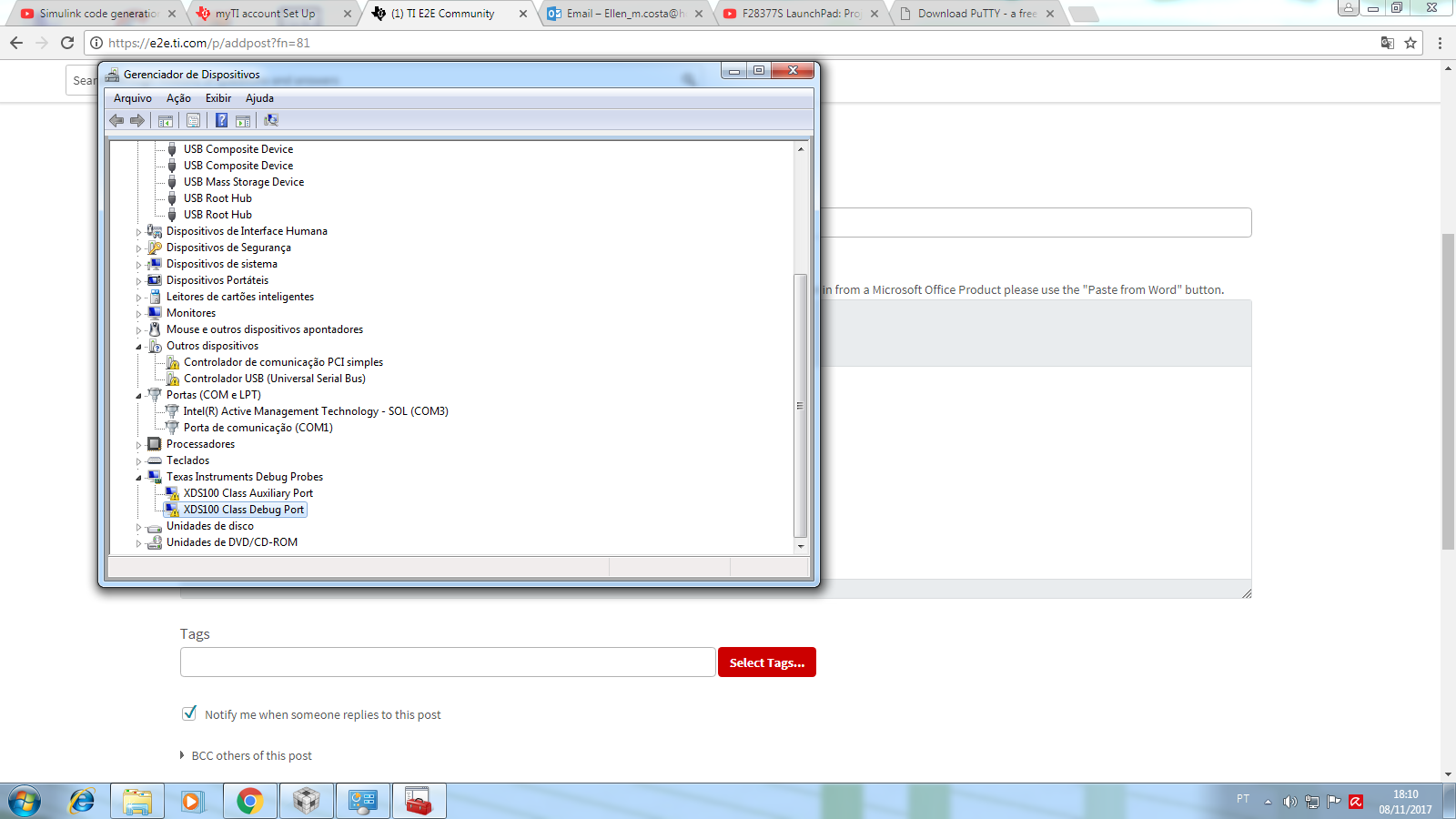Open the Exibir menu
The width and height of the screenshot is (1456, 819).
(218, 98)
